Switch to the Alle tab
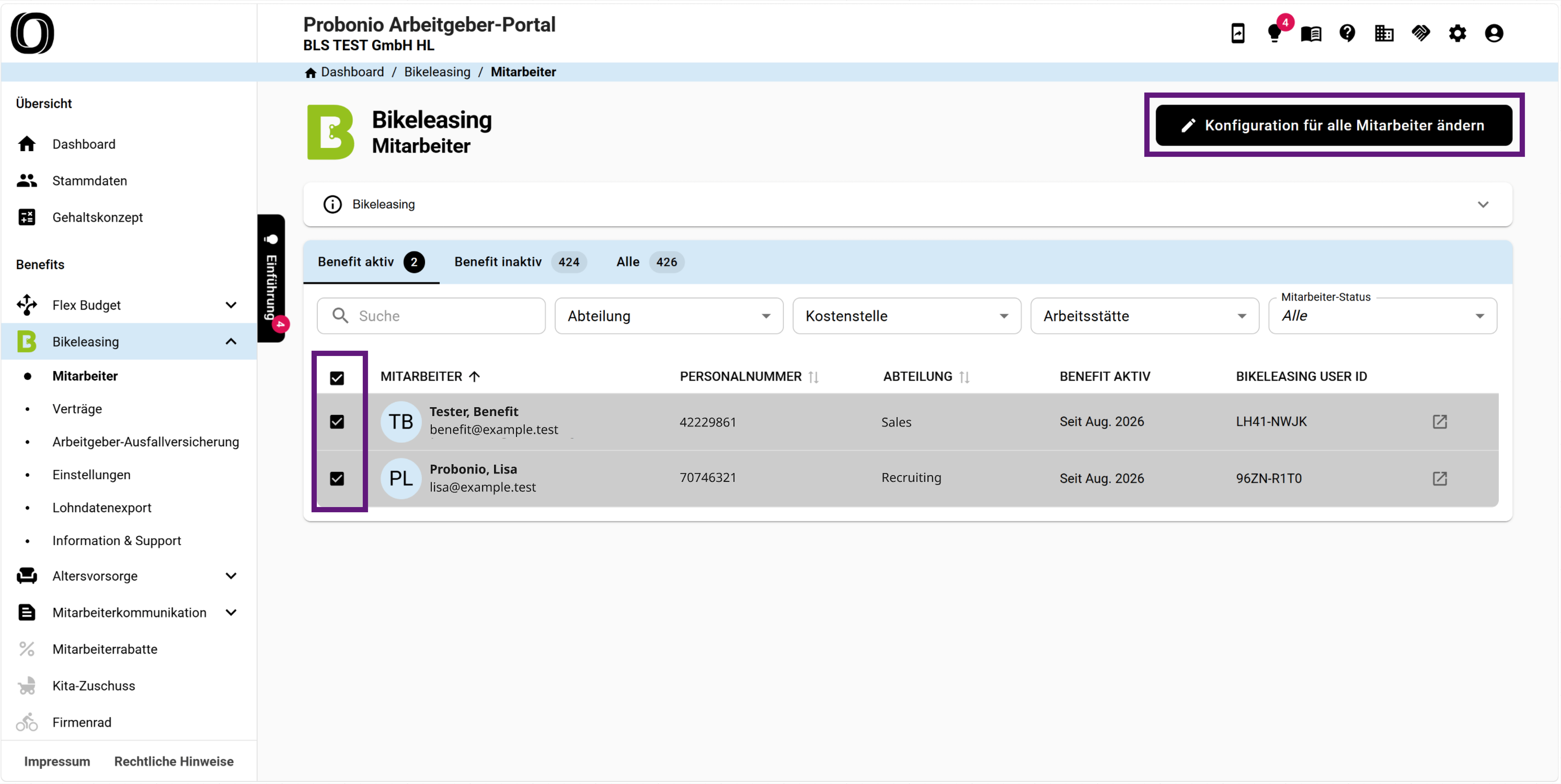The width and height of the screenshot is (1561, 784). [x=650, y=262]
